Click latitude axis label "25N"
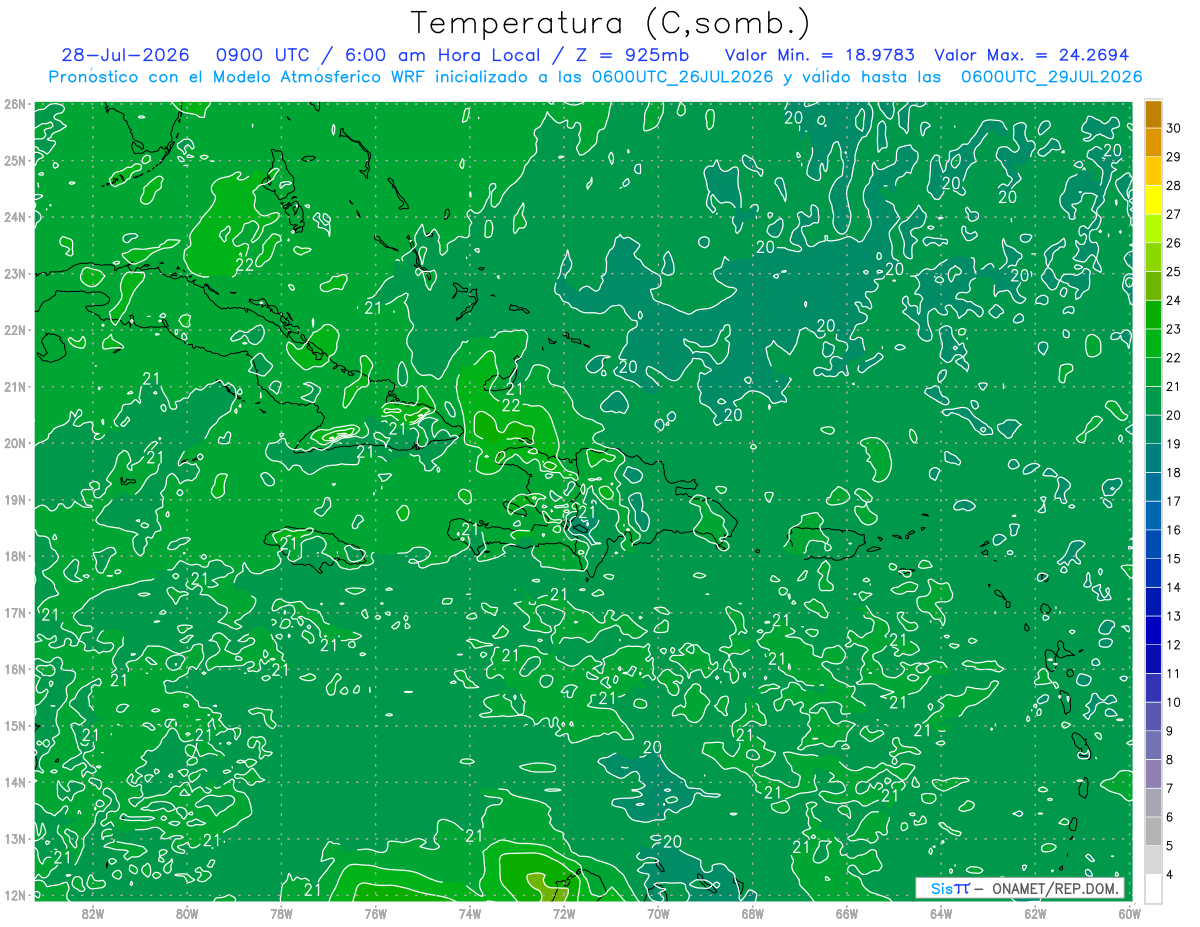Image resolution: width=1200 pixels, height=927 pixels. pyautogui.click(x=14, y=161)
